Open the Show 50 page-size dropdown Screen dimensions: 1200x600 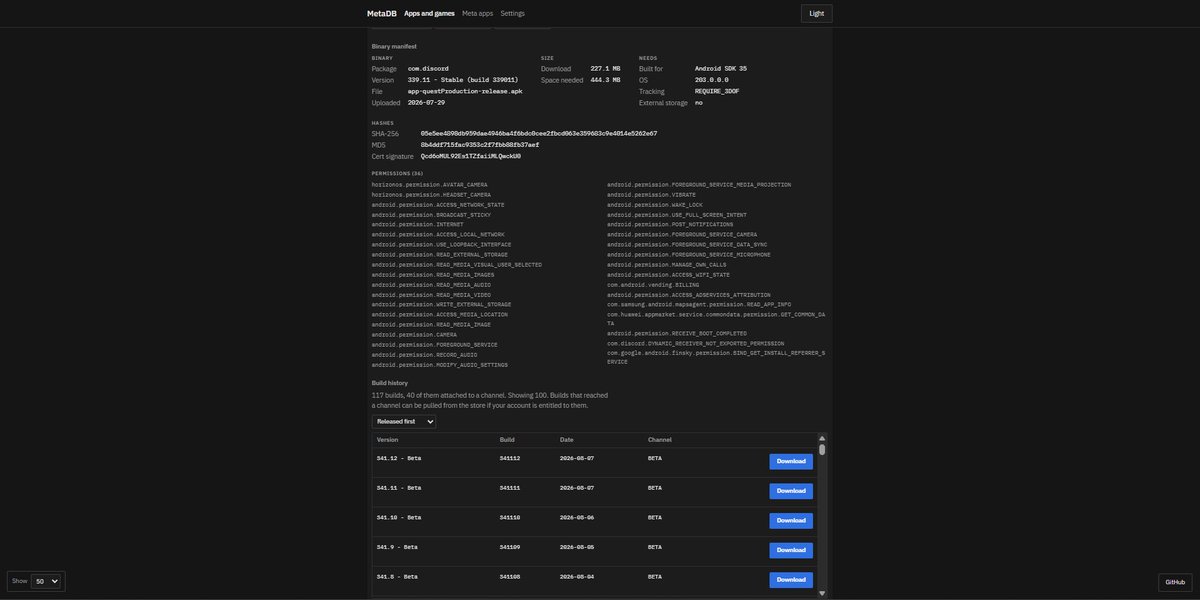(x=46, y=581)
